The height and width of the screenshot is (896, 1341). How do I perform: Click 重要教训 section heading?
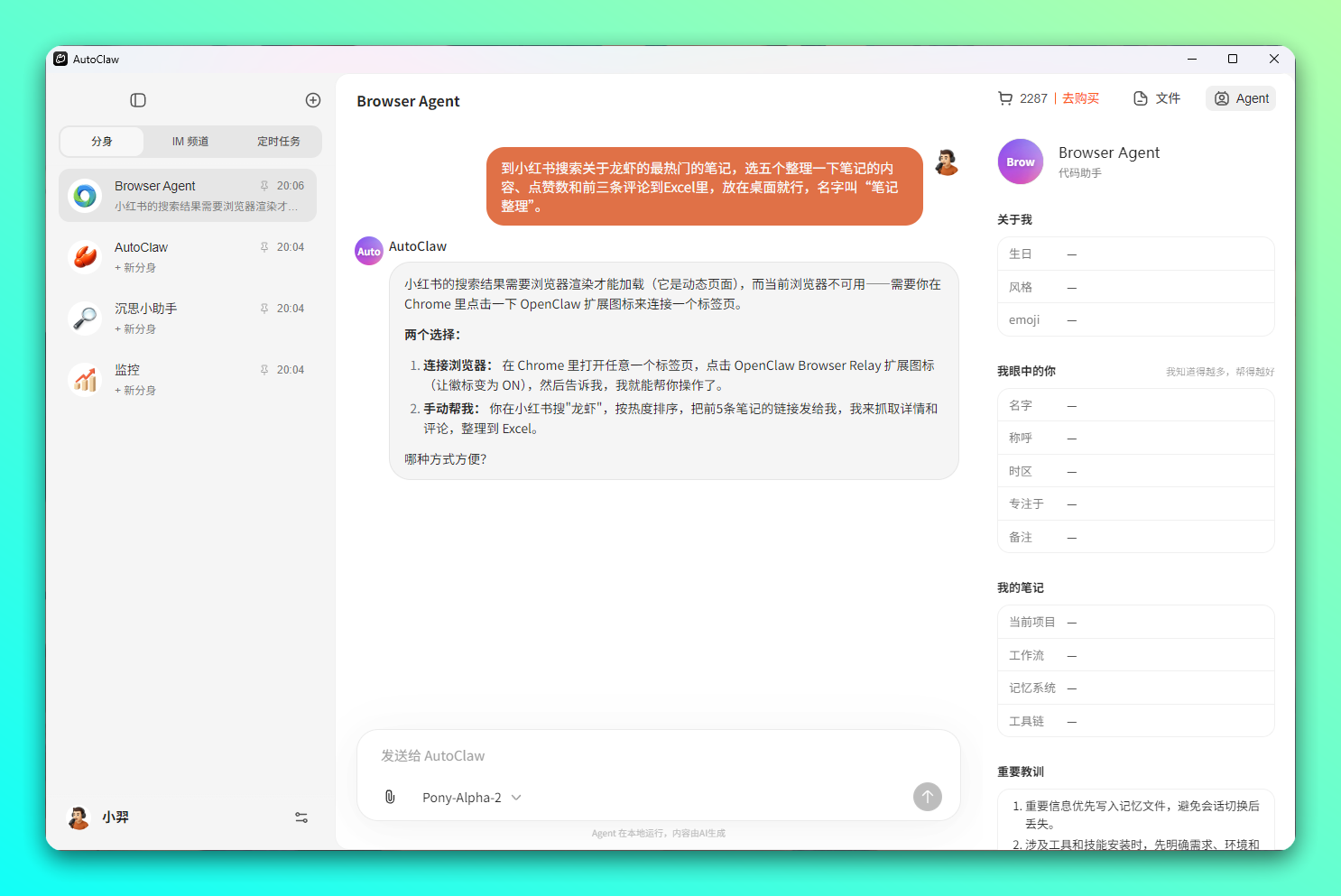click(1021, 772)
